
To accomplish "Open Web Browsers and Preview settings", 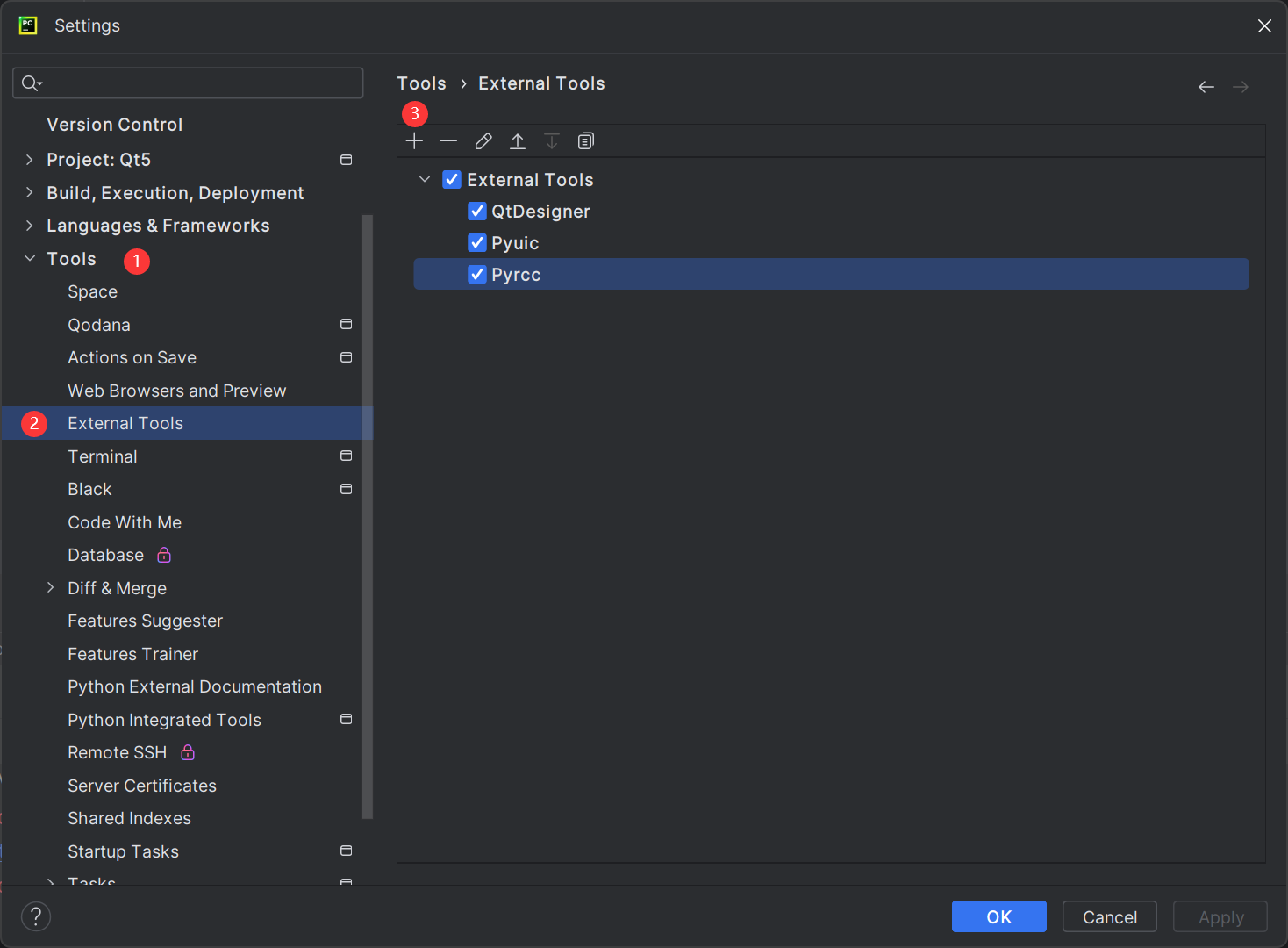I will (x=177, y=391).
